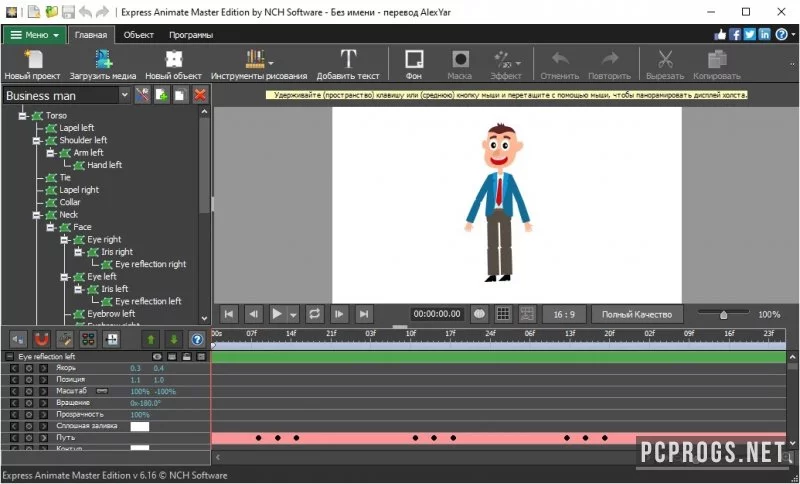Click the Play button
This screenshot has height=484, width=800.
pos(276,314)
